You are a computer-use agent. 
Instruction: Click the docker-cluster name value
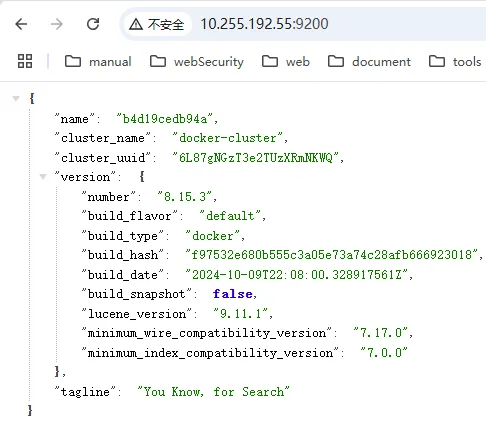[228, 138]
